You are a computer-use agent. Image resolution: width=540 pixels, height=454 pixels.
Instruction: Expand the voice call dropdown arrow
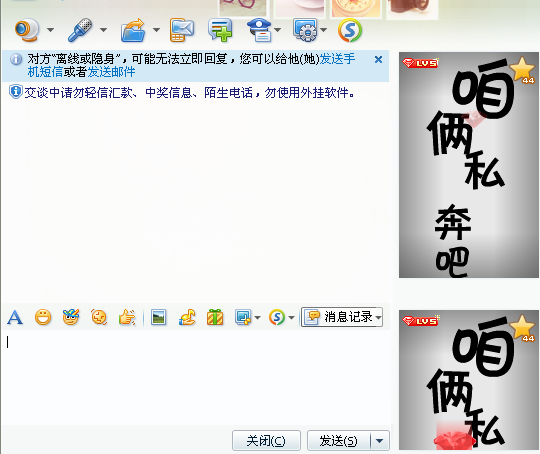(103, 30)
